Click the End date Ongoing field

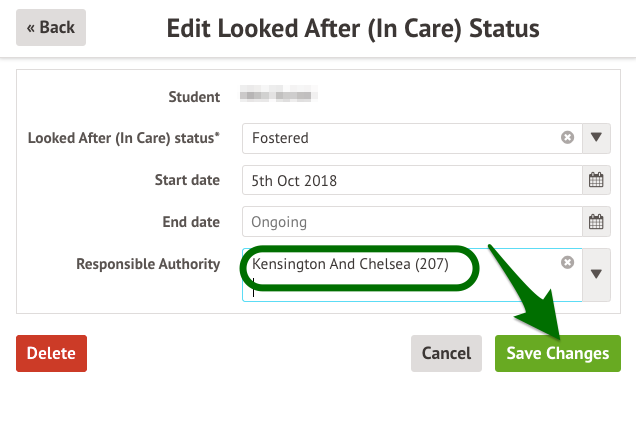[411, 222]
